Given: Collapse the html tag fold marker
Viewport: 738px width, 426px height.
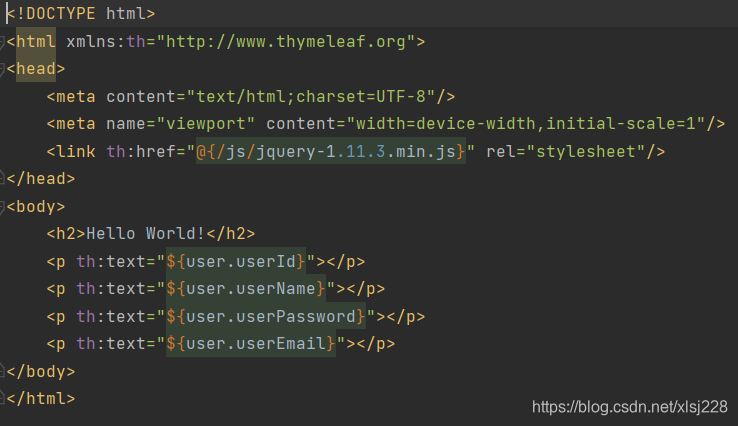Looking at the screenshot, I should (2, 42).
